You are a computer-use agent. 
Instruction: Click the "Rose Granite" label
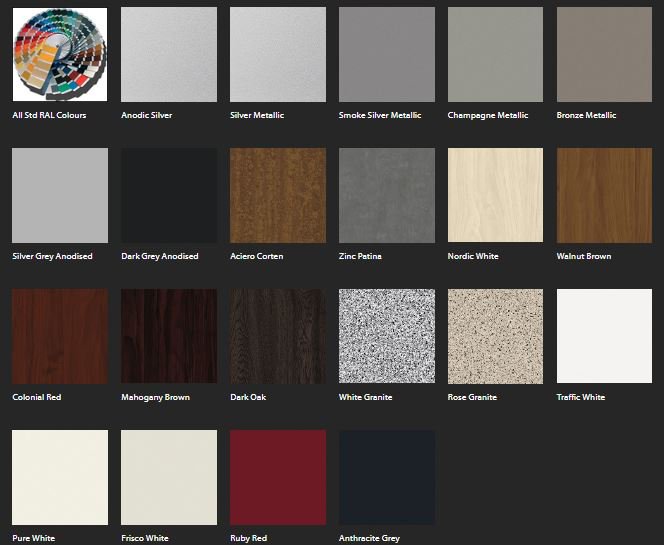pyautogui.click(x=472, y=397)
